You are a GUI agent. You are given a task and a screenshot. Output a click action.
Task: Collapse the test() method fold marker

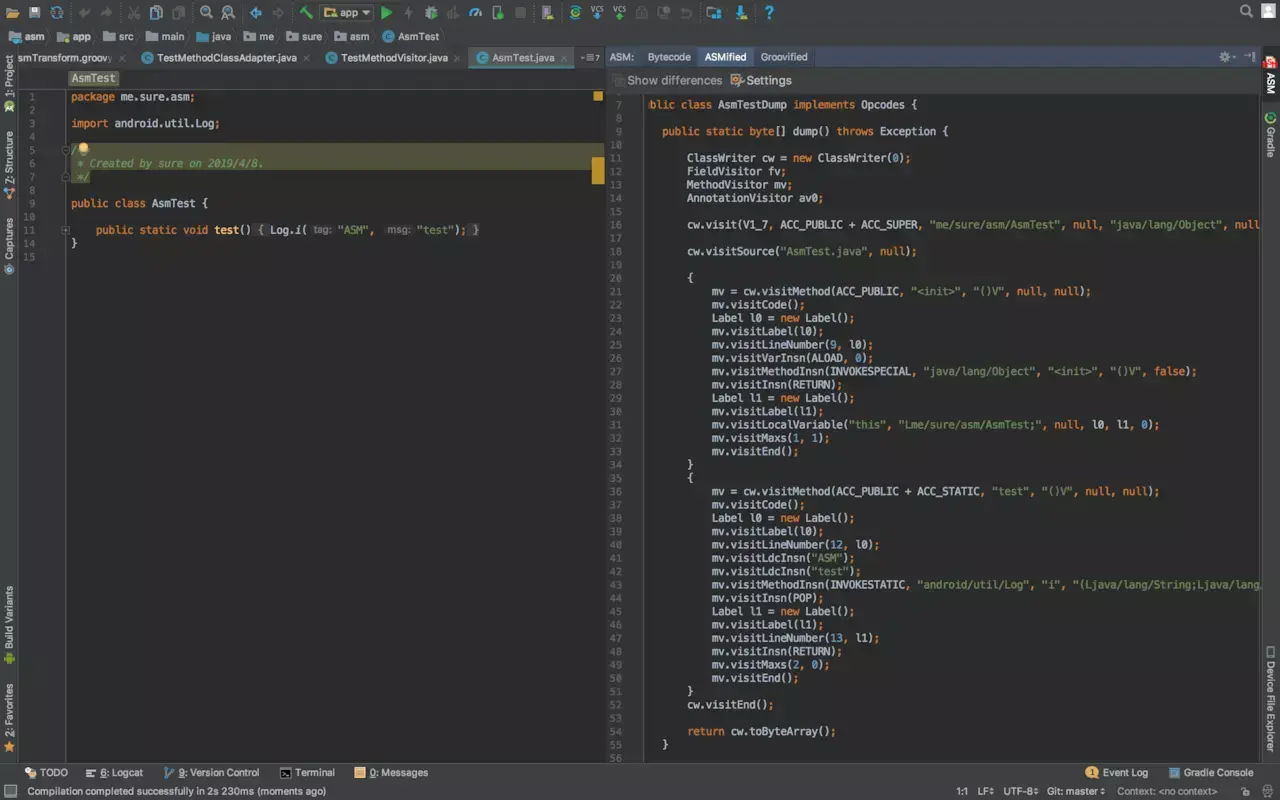(x=66, y=230)
